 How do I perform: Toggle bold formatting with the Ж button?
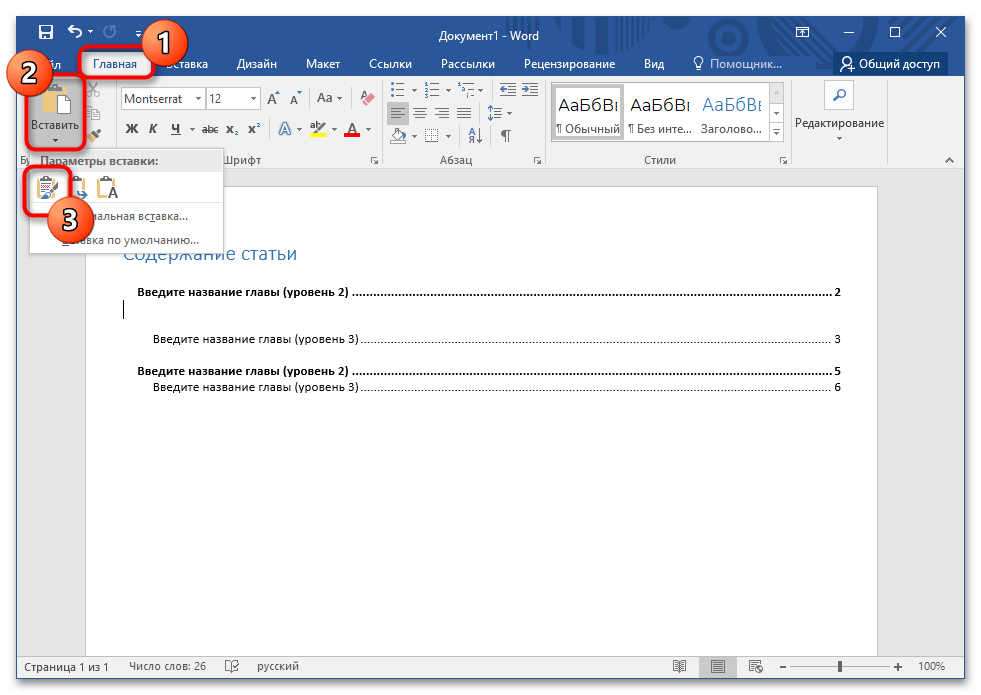[131, 129]
